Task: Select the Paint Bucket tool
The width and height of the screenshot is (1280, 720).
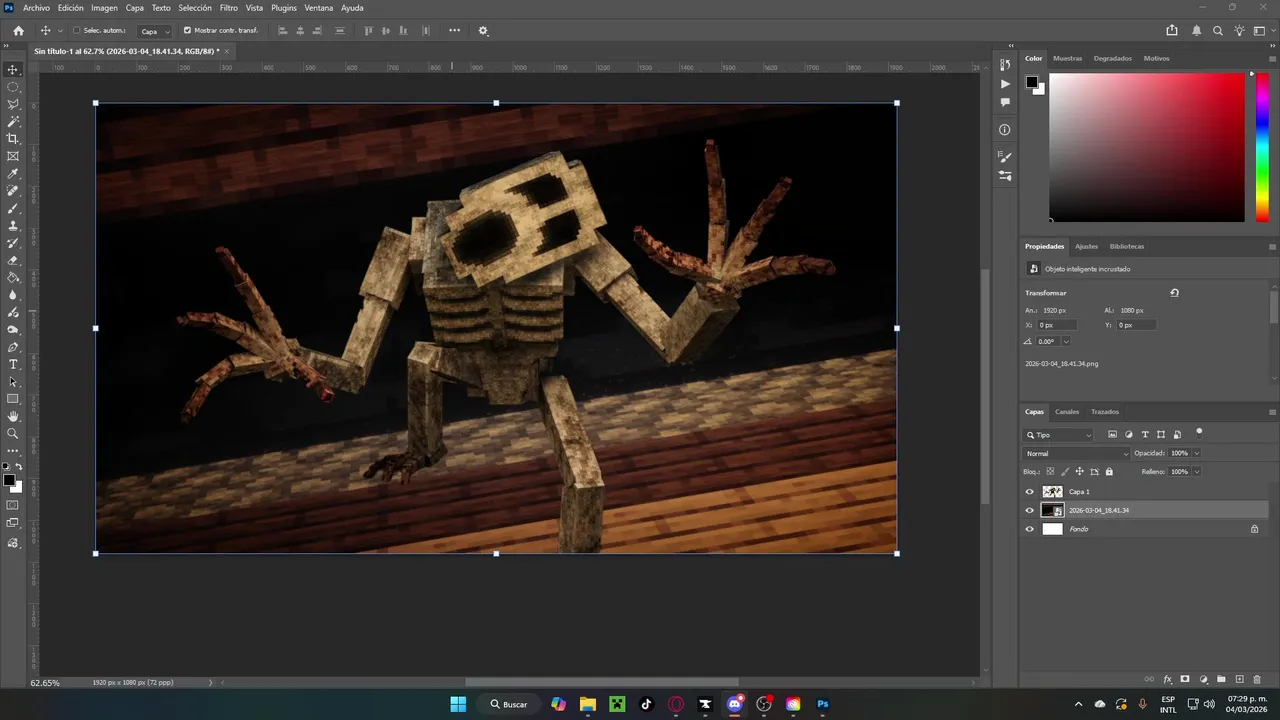Action: tap(13, 278)
